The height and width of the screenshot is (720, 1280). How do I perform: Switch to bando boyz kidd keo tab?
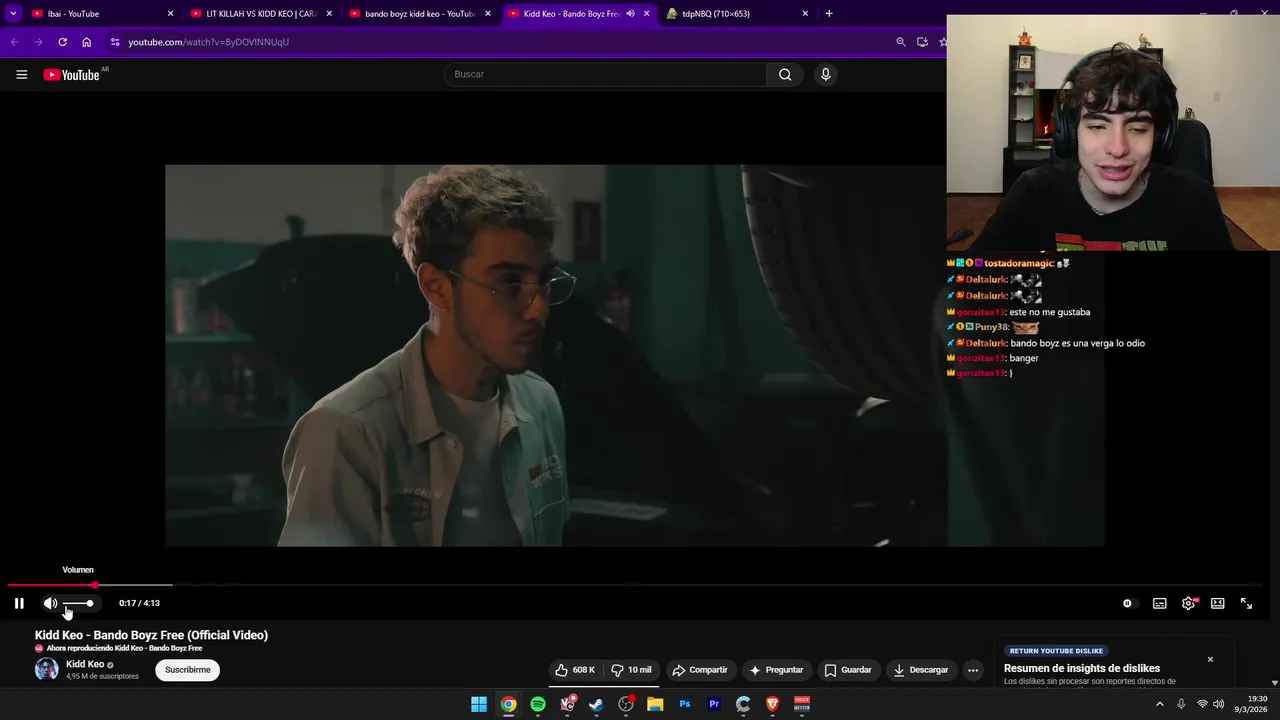[x=420, y=14]
